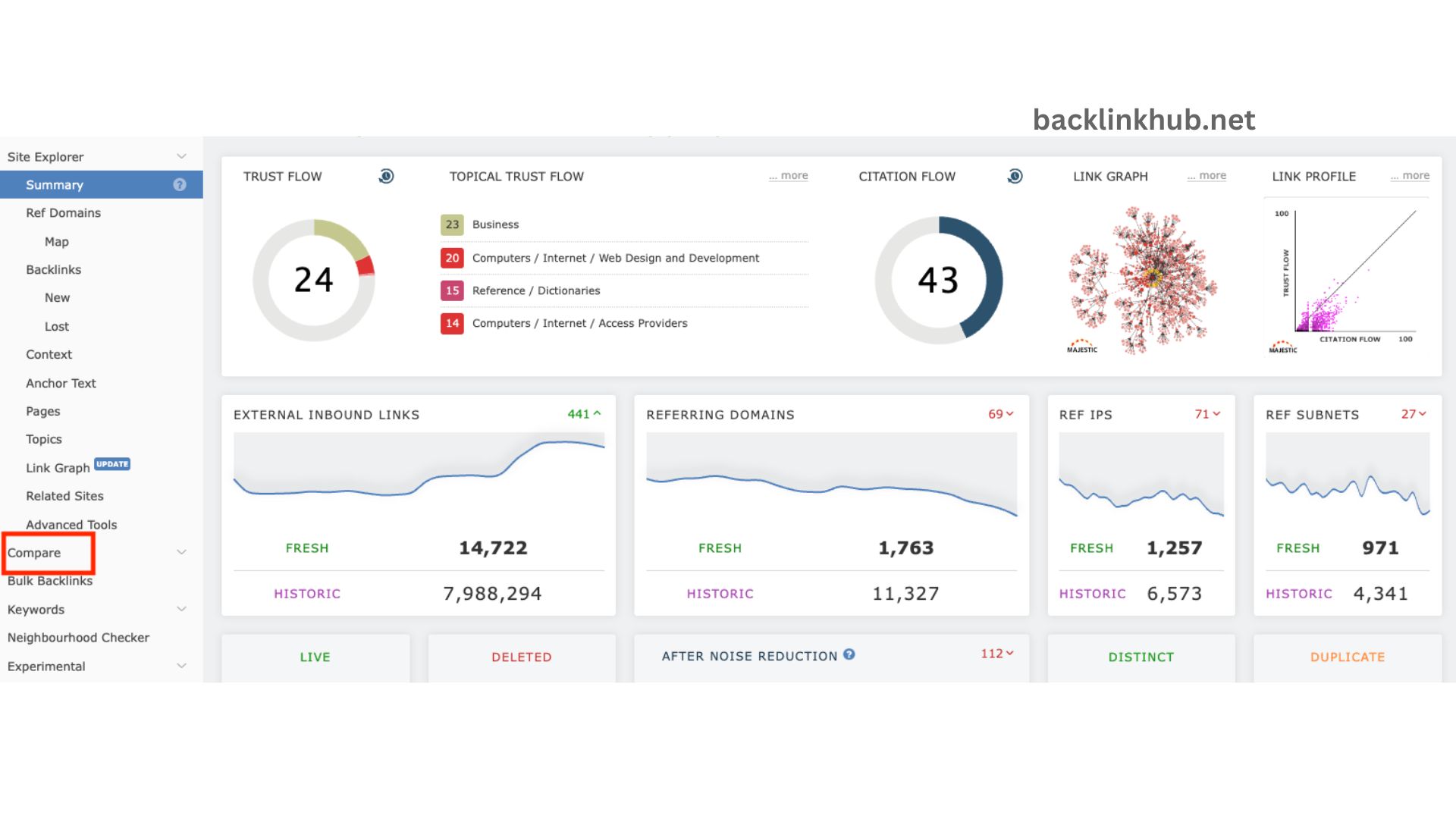Switch to the DISTINCT tab
Viewport: 1456px width, 819px height.
coord(1141,657)
